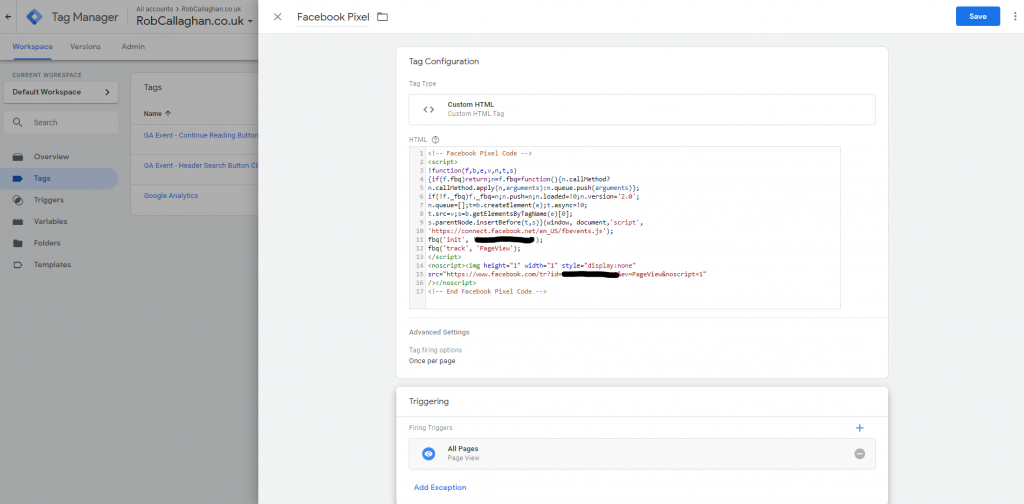Switch to the Workspace tab
This screenshot has width=1024, height=504.
coord(33,46)
